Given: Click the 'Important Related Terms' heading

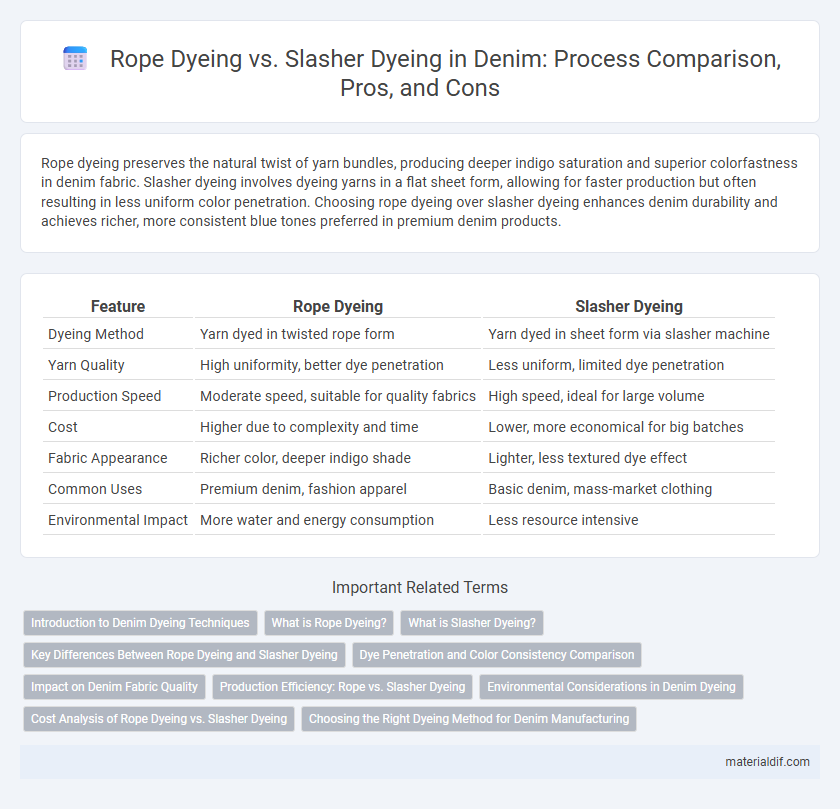Looking at the screenshot, I should pyautogui.click(x=419, y=588).
